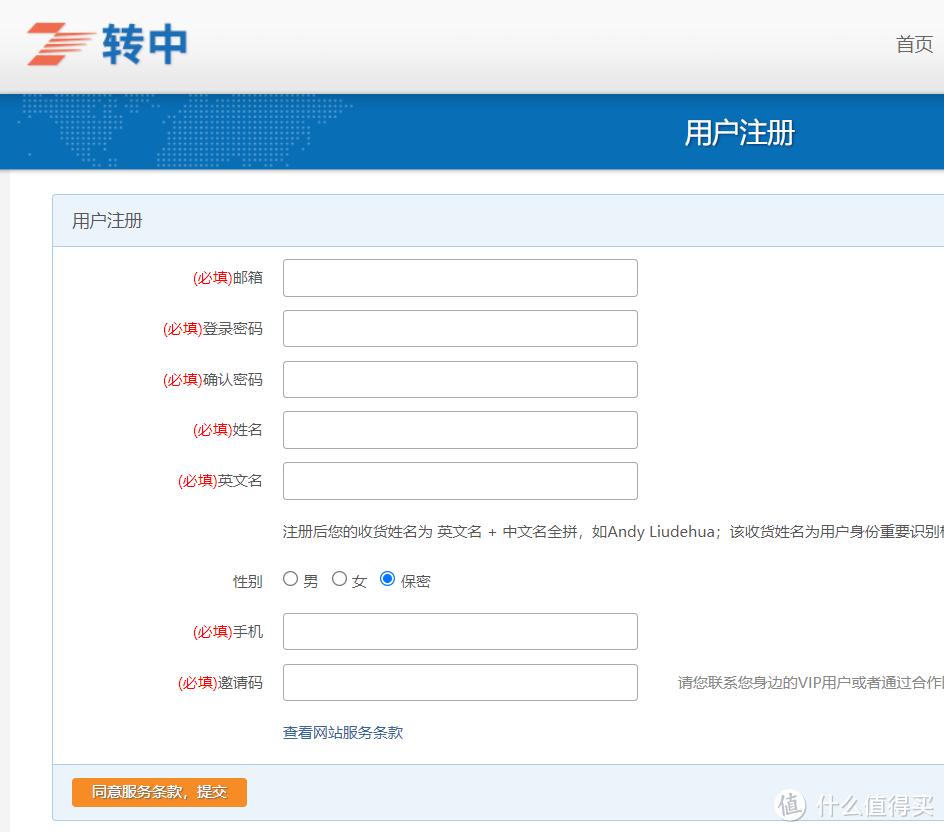Select the 男 gender radio button
The height and width of the screenshot is (832, 944).
[290, 578]
